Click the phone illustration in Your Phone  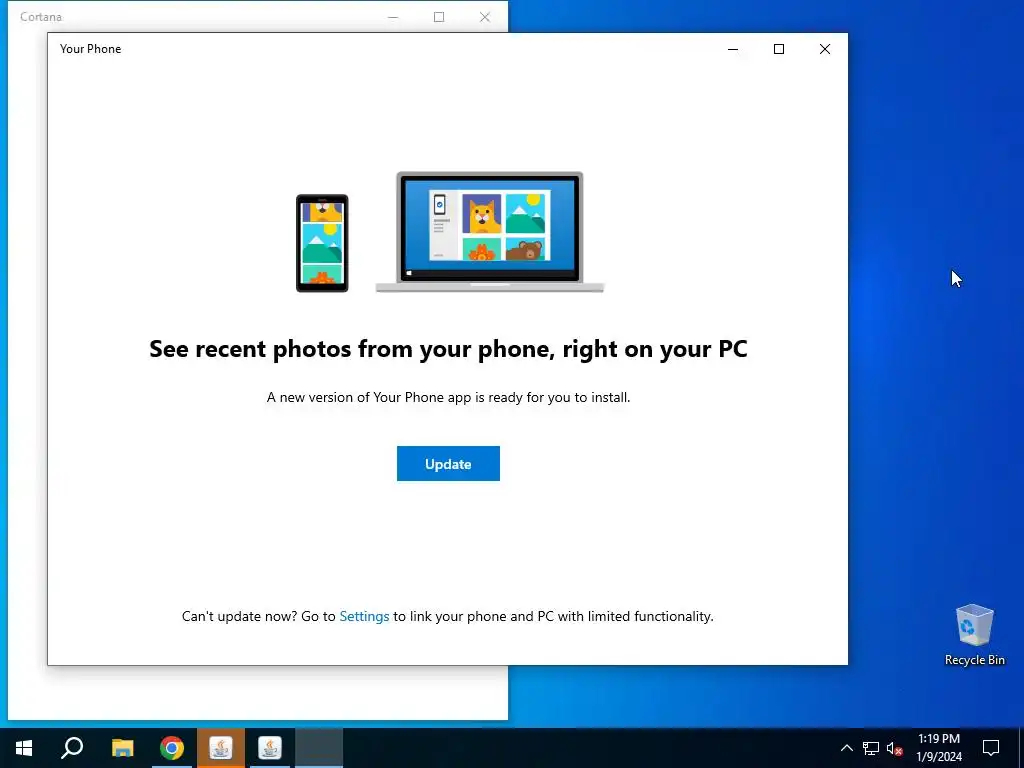pos(322,243)
